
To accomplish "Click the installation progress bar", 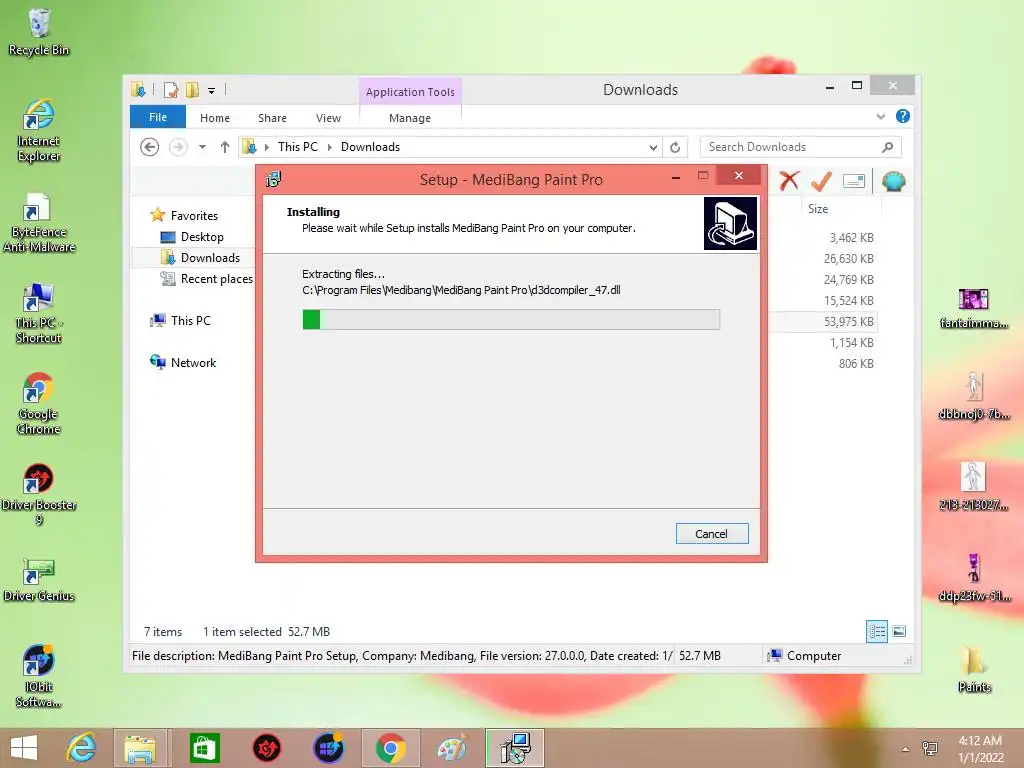I will 511,319.
